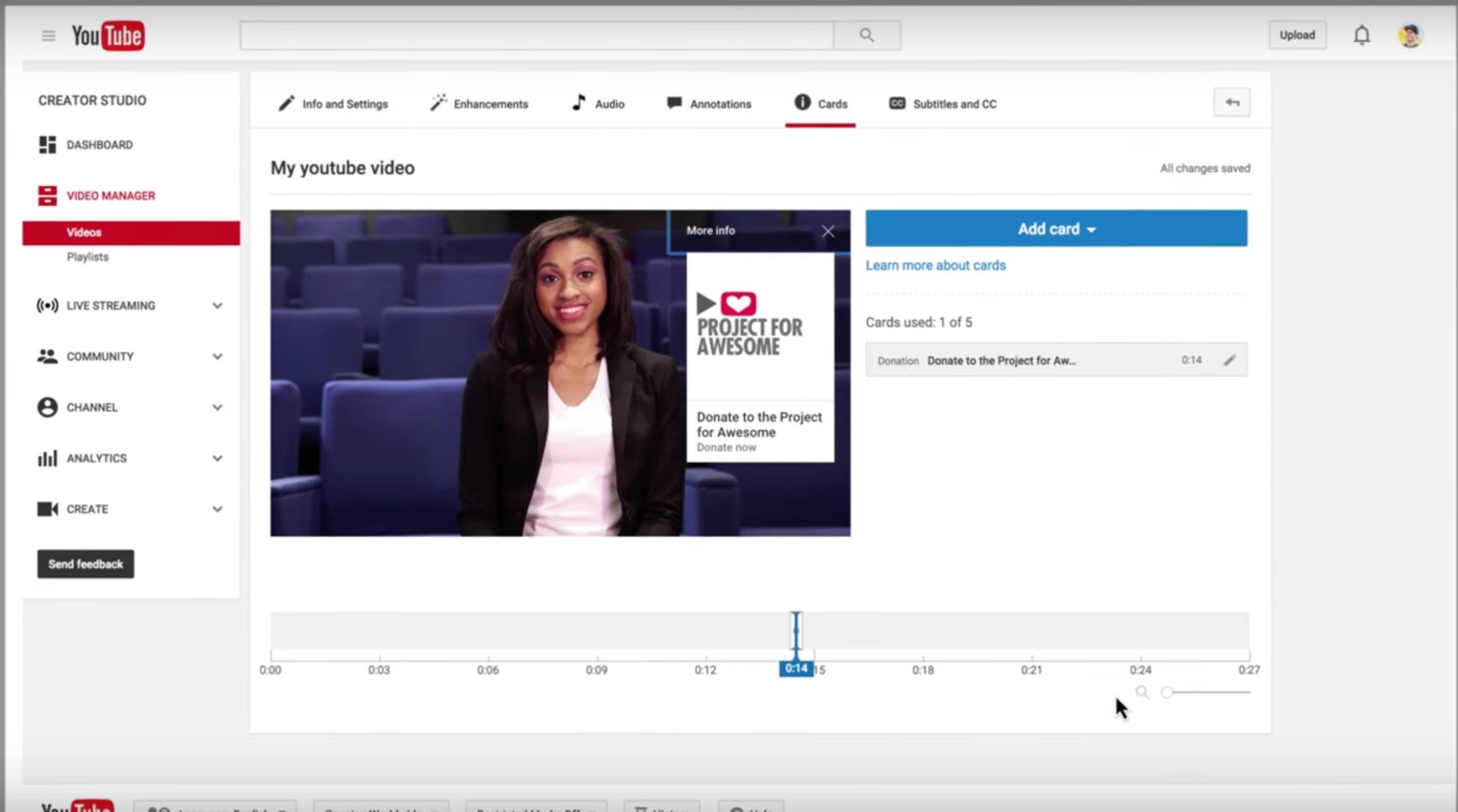Expand the COMMUNITY section

(x=217, y=356)
